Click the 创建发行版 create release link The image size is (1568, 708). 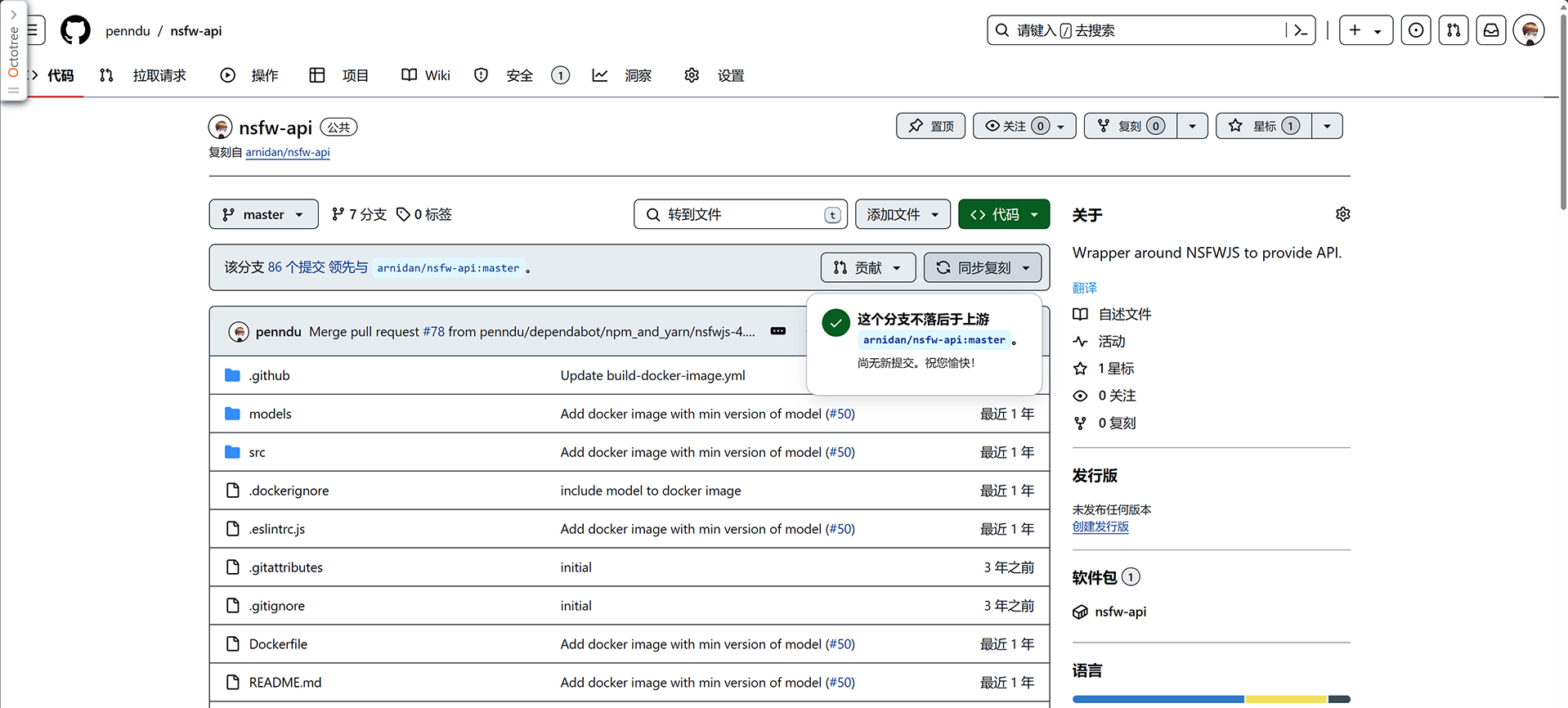coord(1100,527)
